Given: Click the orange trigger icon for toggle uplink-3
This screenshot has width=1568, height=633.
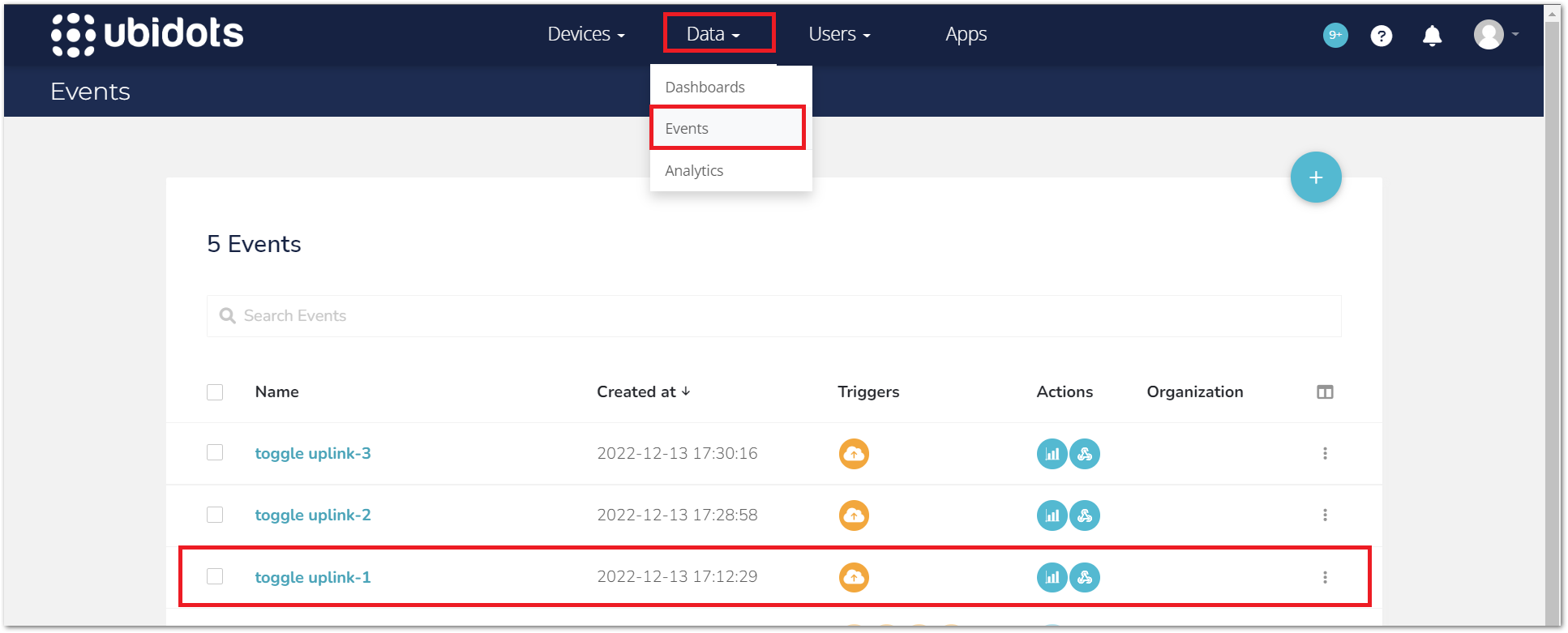Looking at the screenshot, I should click(x=854, y=454).
